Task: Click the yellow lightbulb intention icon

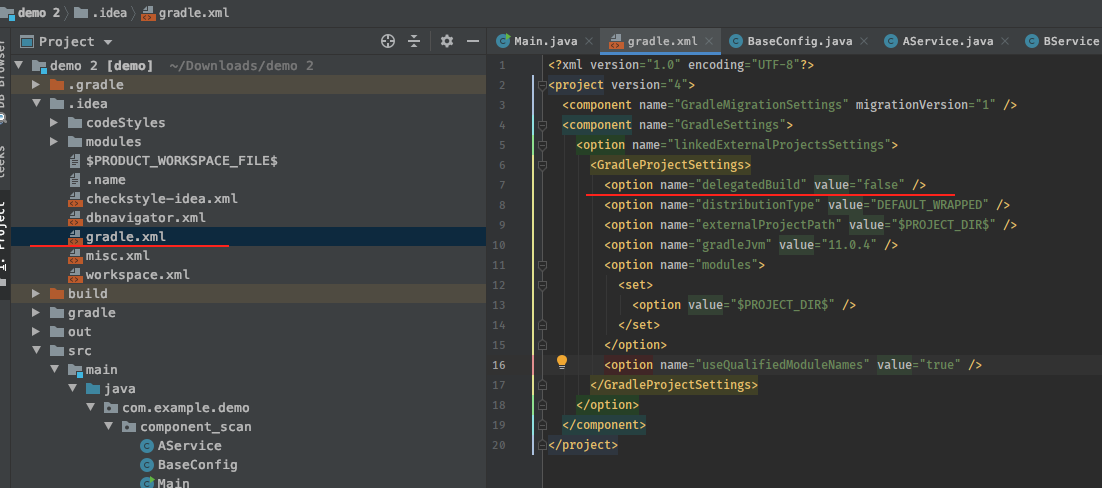Action: click(562, 362)
